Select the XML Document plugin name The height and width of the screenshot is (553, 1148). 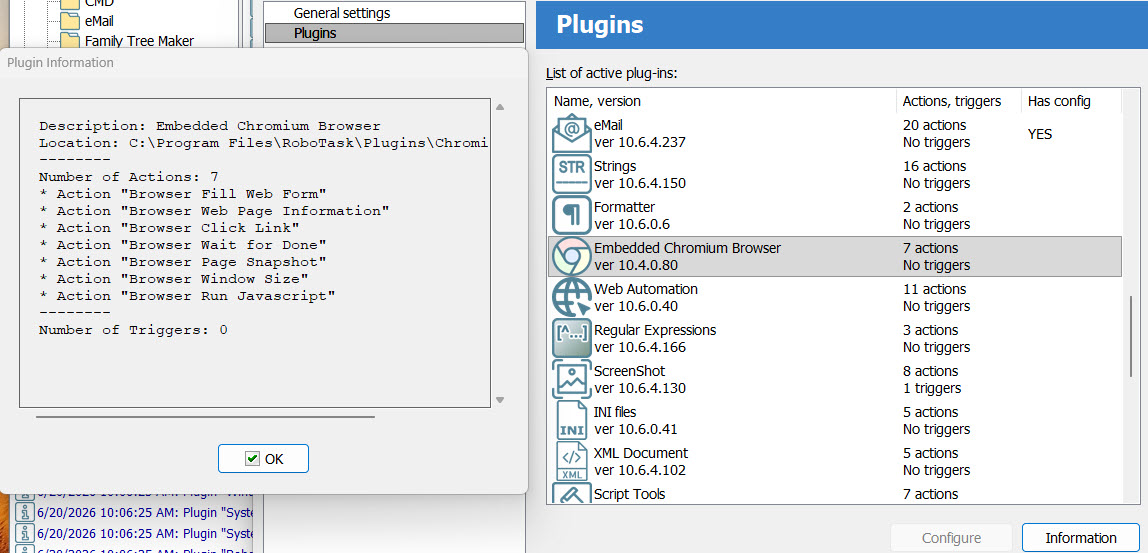click(x=641, y=453)
